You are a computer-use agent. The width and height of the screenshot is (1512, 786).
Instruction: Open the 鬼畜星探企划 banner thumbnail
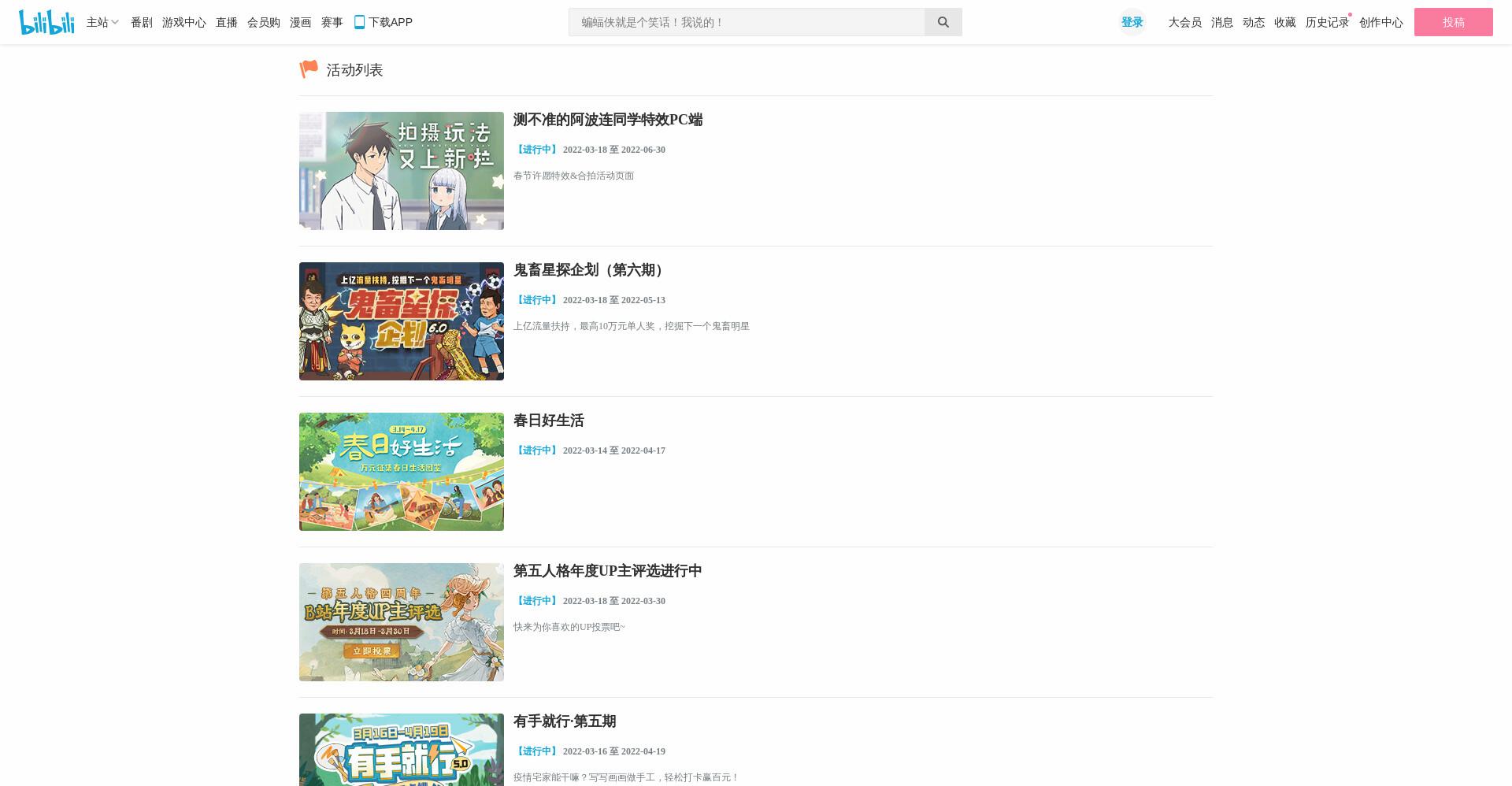tap(402, 321)
